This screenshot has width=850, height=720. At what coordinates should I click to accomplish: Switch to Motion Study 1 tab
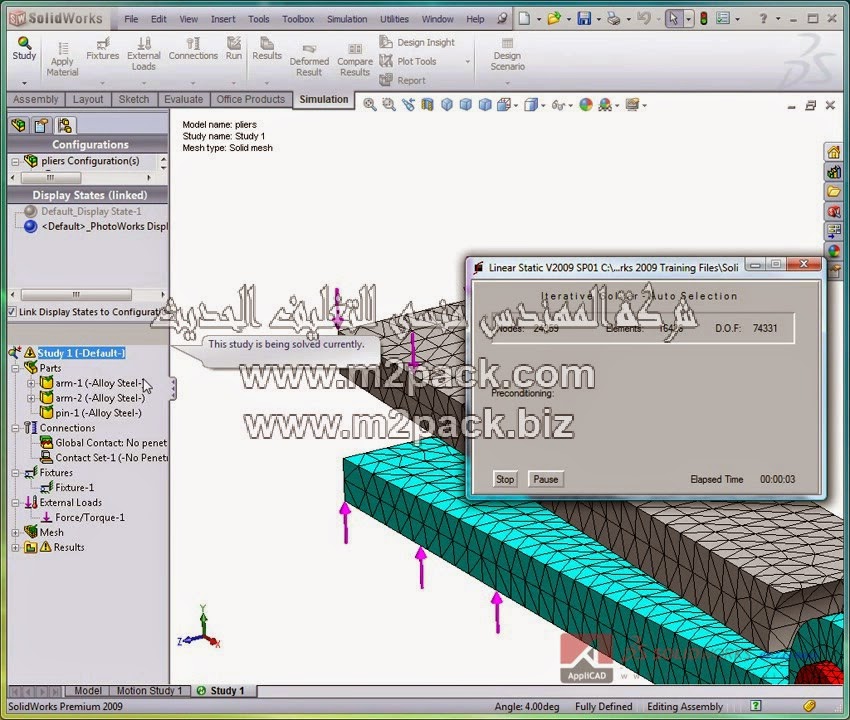tap(150, 690)
